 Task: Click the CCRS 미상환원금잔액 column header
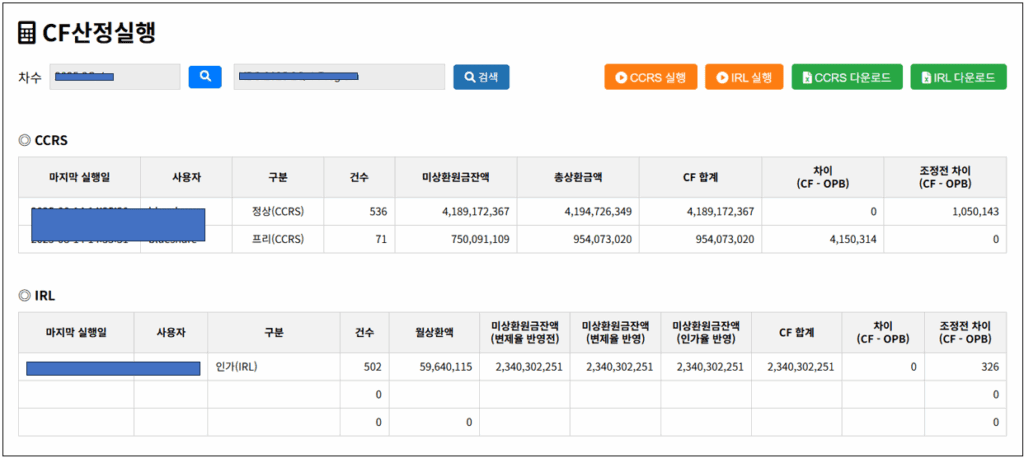(x=456, y=177)
